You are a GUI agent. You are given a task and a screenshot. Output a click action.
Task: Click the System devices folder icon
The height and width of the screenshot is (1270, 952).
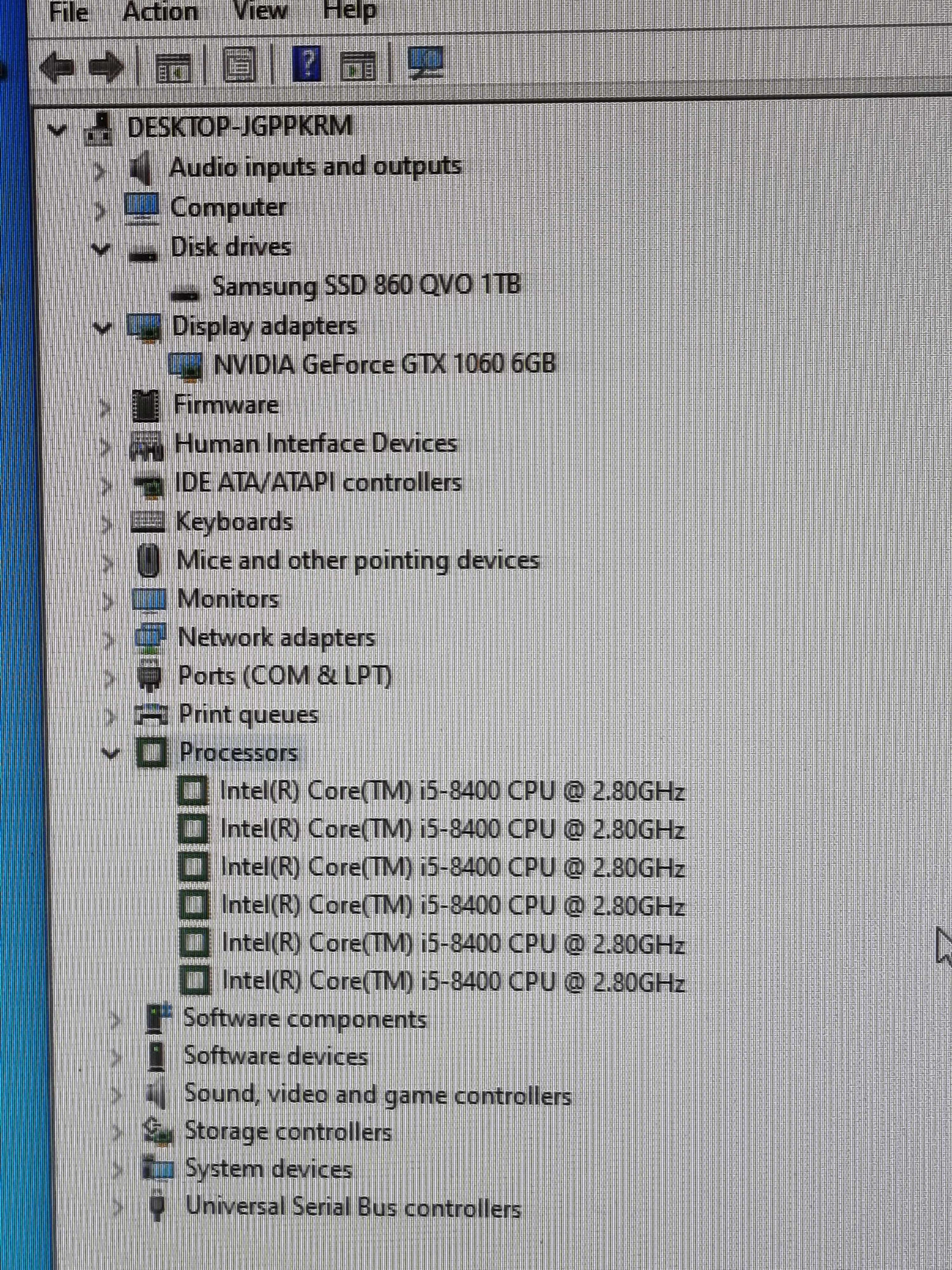click(158, 1169)
